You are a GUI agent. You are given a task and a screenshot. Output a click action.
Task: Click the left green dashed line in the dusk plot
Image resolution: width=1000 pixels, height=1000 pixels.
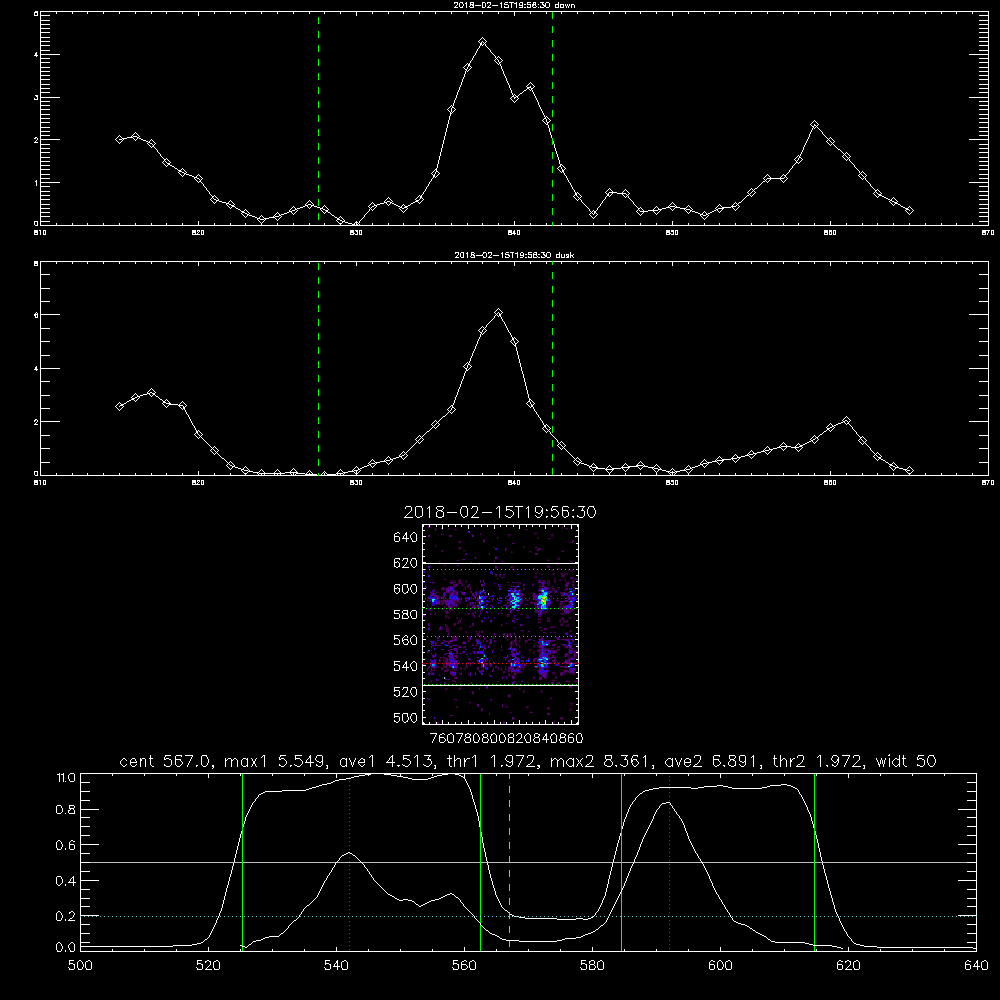tap(318, 368)
